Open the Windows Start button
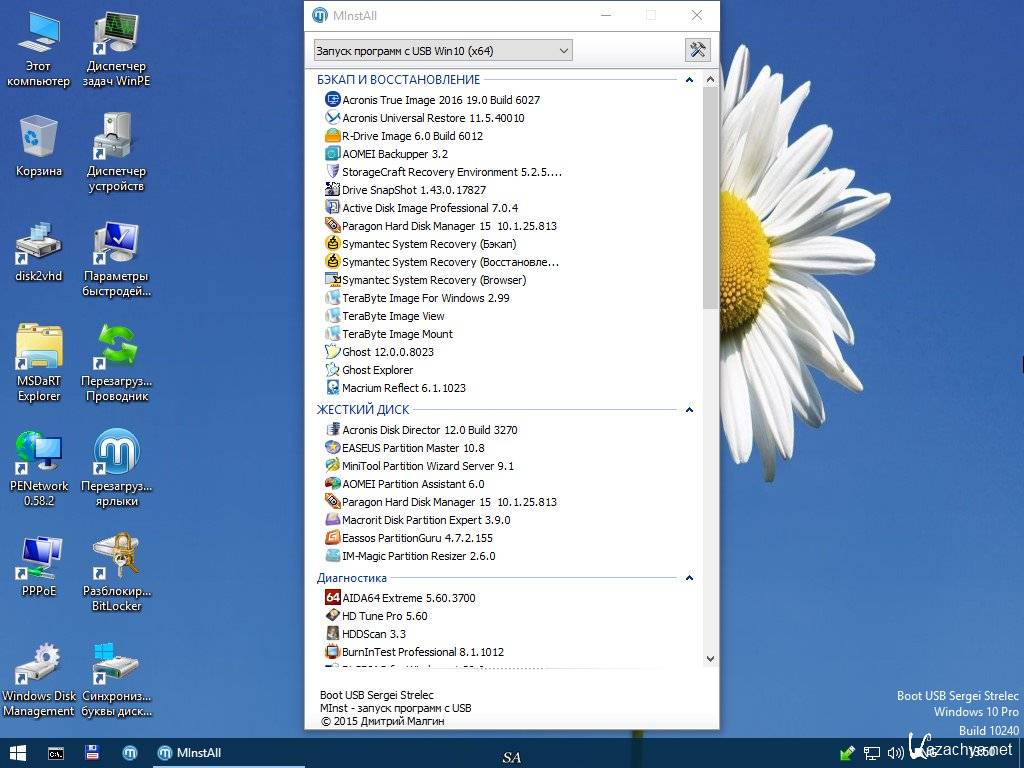Screen dimensions: 1024x768 point(17,753)
